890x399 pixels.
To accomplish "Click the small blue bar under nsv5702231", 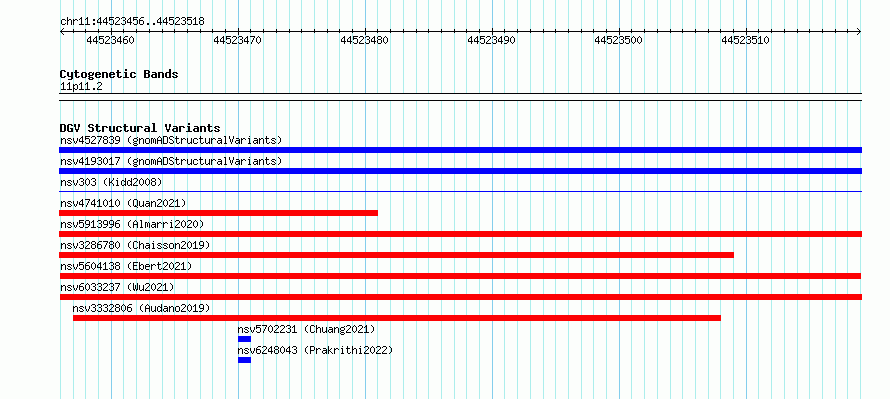I will tap(244, 339).
